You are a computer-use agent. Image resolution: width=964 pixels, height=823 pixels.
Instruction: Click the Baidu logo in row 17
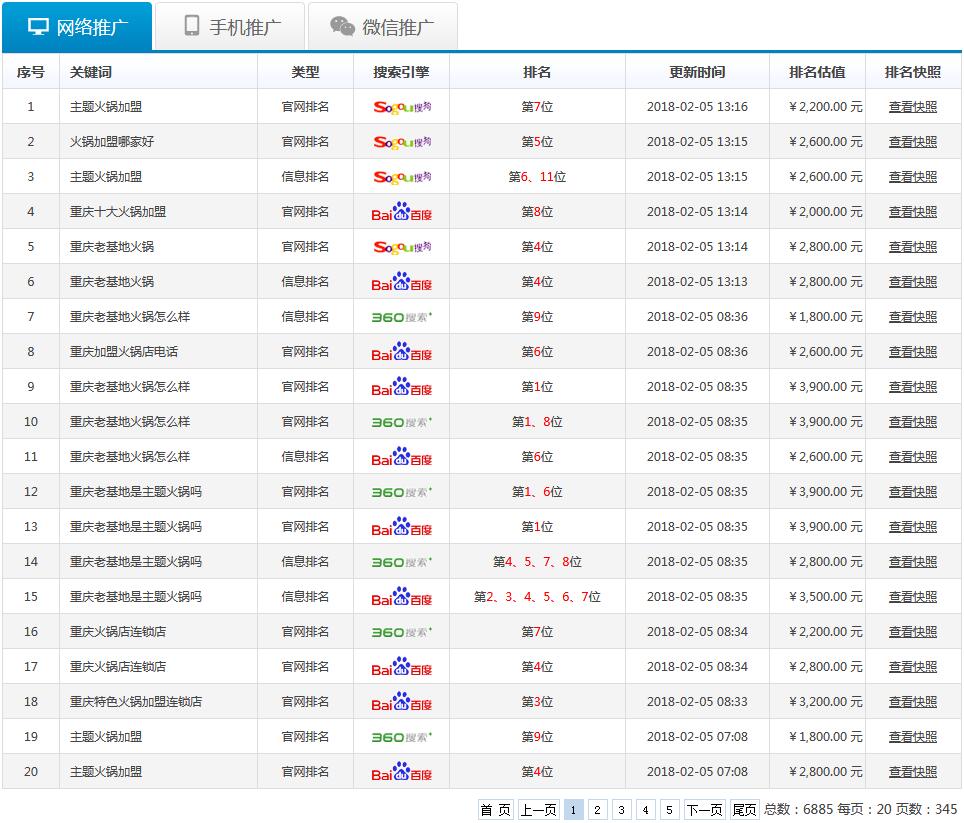point(401,667)
